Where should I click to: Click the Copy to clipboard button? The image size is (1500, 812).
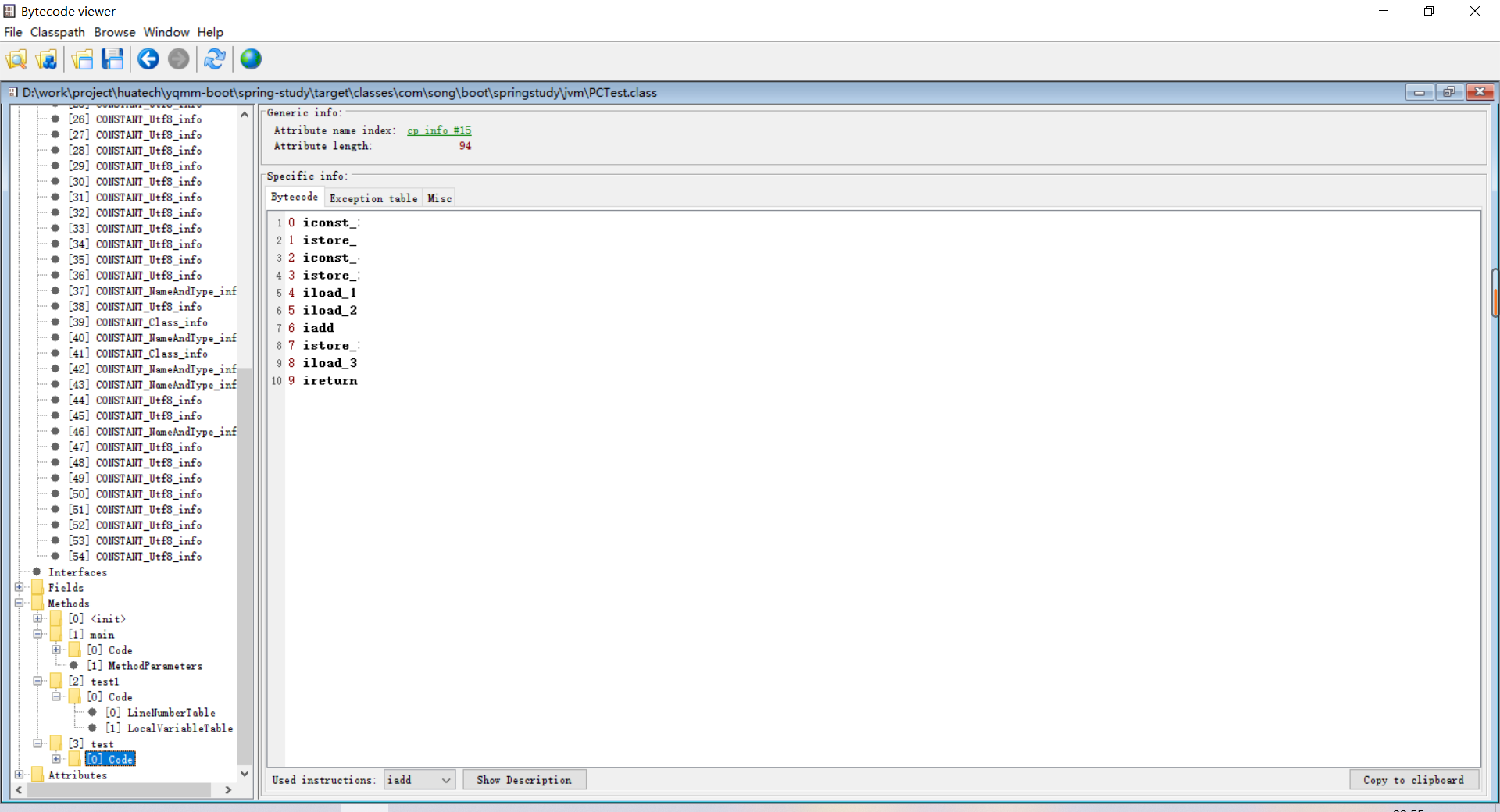pyautogui.click(x=1414, y=780)
